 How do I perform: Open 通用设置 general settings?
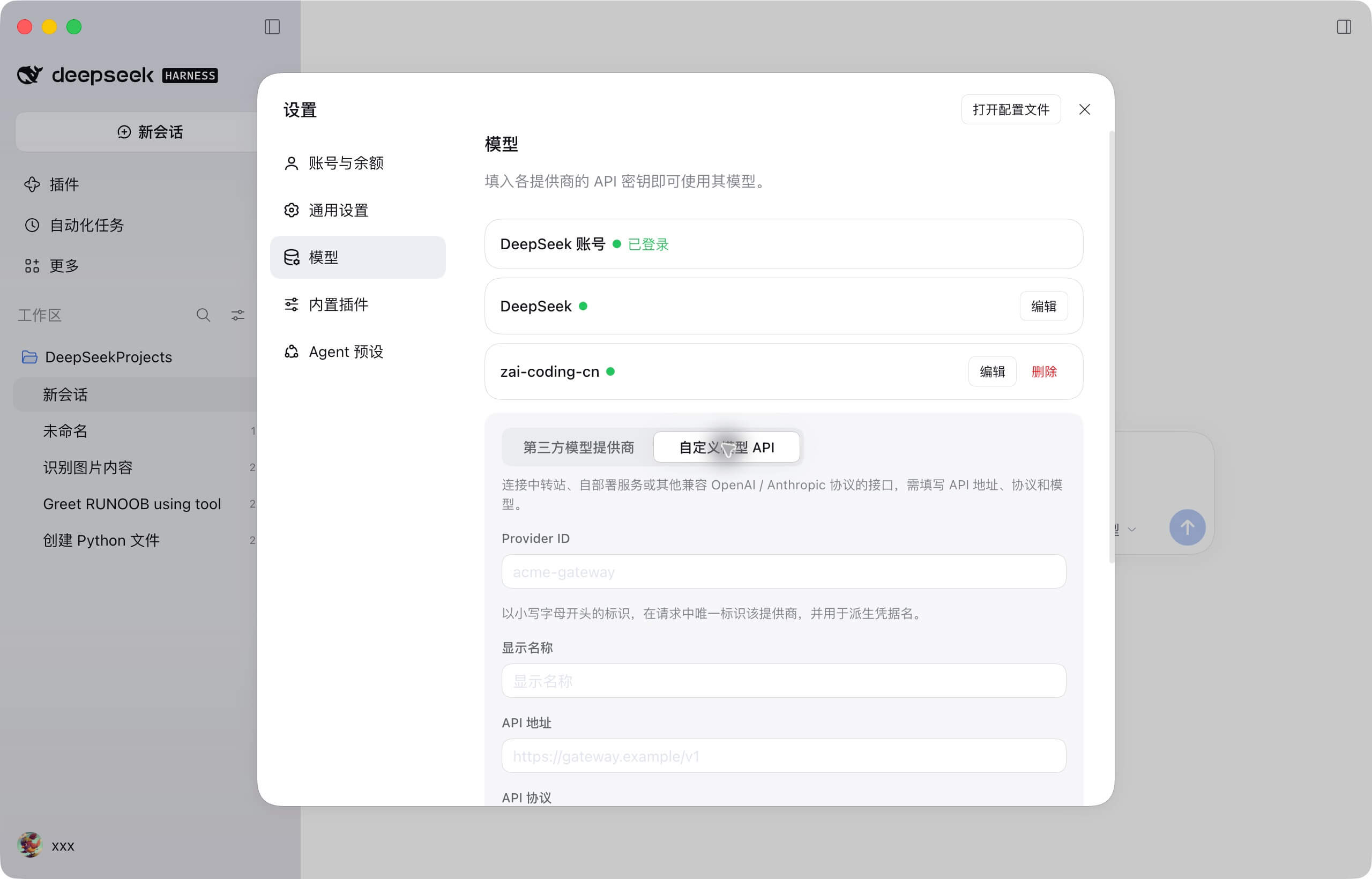point(357,210)
